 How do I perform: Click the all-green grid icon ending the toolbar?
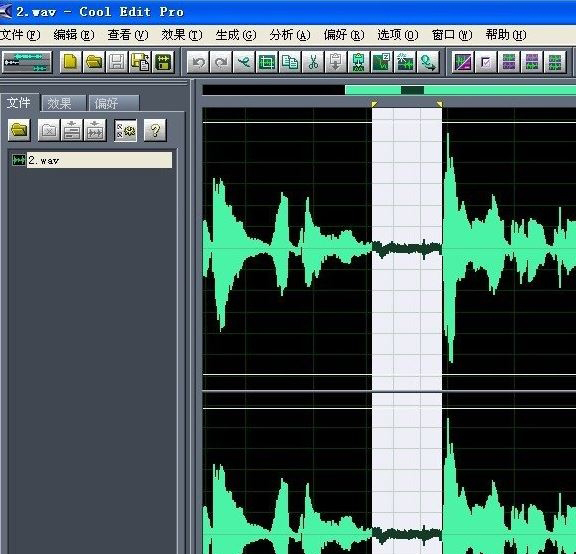pos(555,62)
